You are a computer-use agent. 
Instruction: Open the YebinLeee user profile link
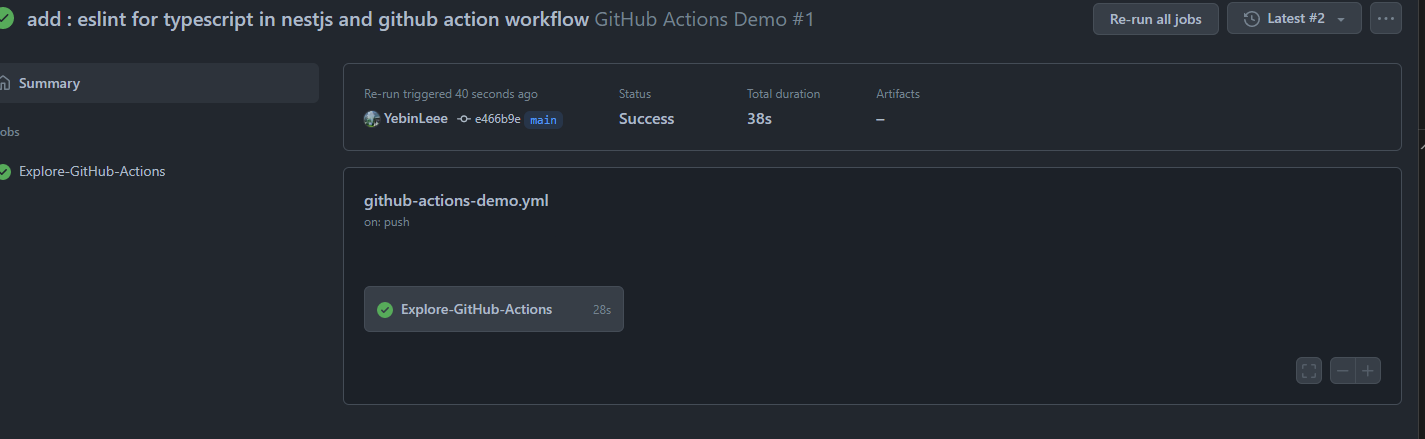[x=416, y=118]
